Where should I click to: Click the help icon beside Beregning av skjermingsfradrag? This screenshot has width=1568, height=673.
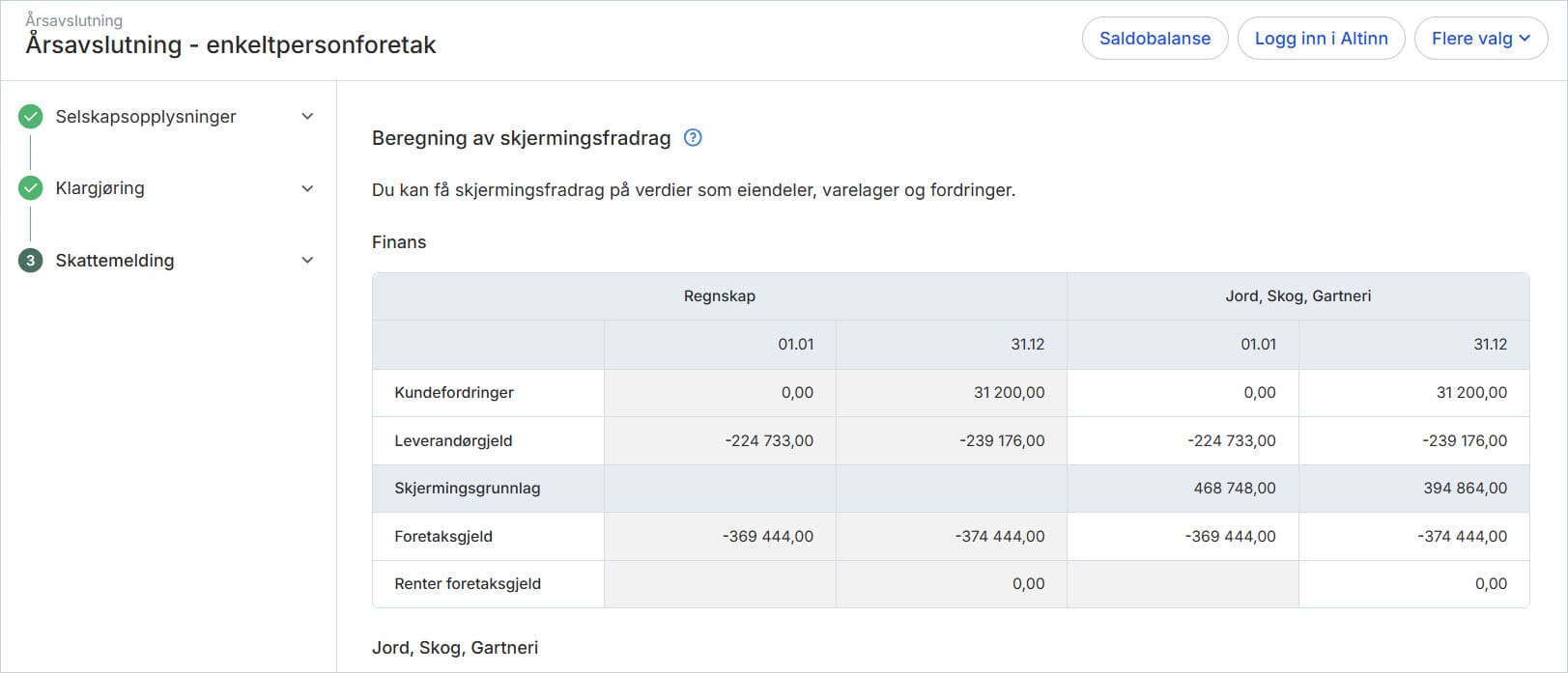coord(693,138)
